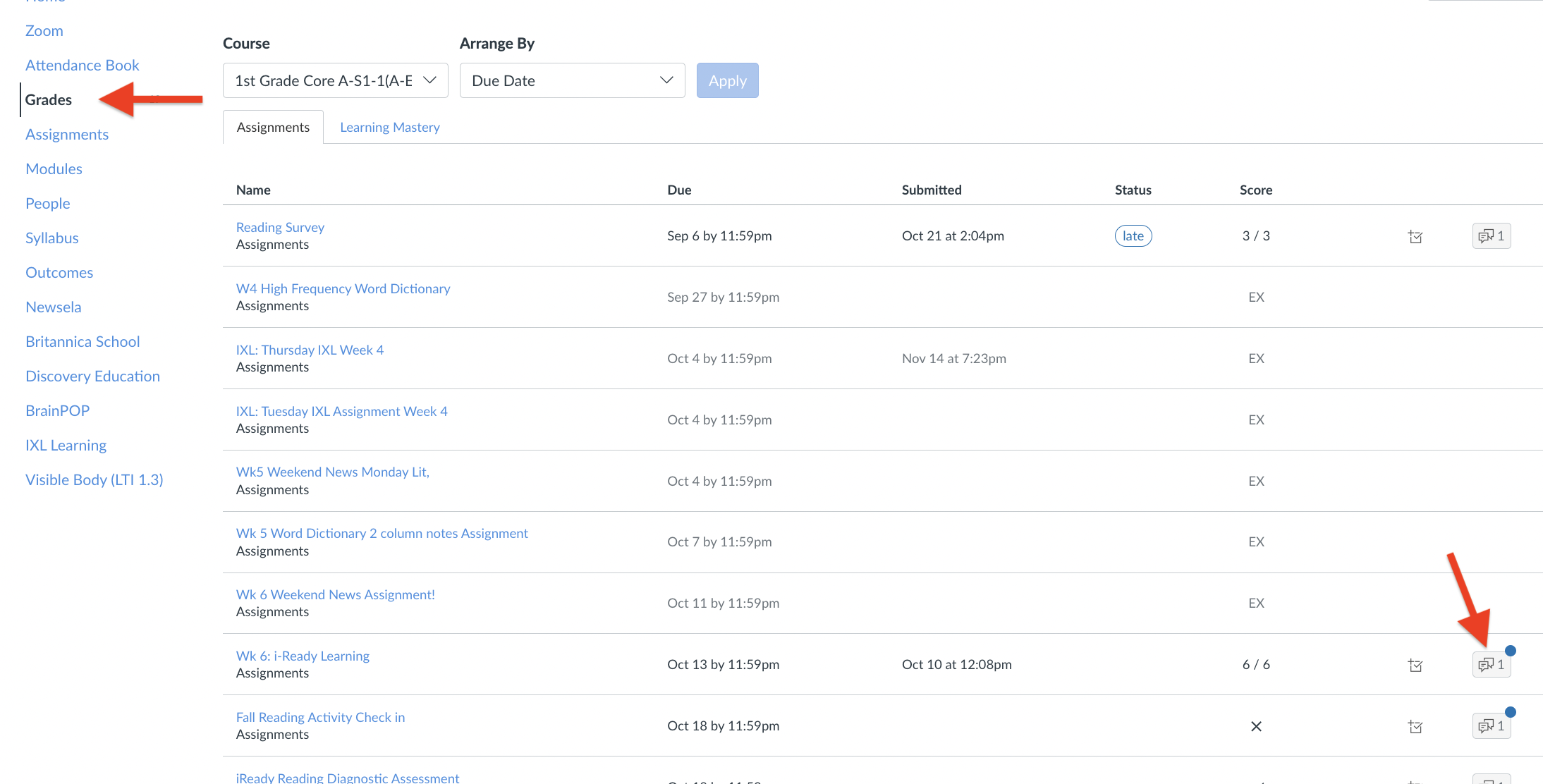Go to Assignments in sidebar

67,135
